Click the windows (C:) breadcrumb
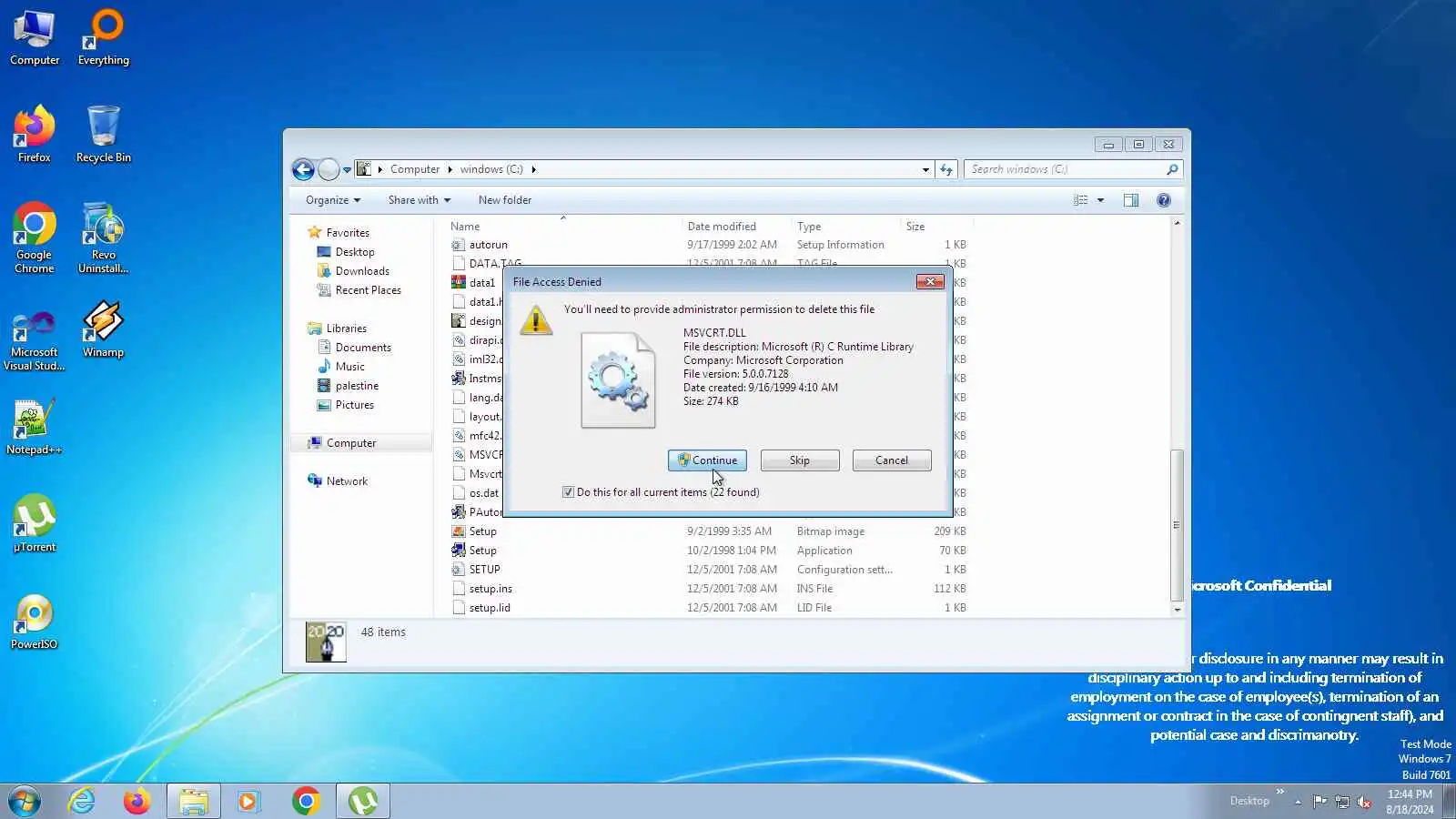This screenshot has width=1456, height=819. tap(491, 169)
